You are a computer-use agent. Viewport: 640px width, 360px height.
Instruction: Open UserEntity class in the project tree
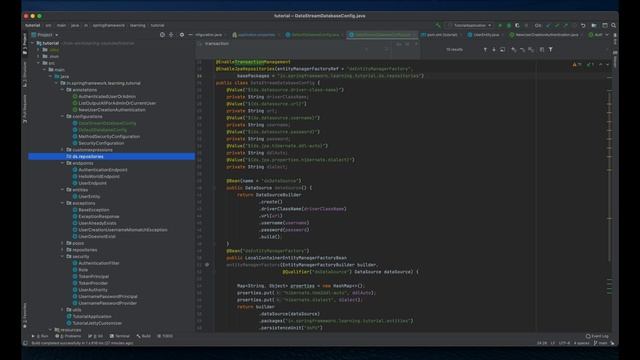pyautogui.click(x=86, y=196)
